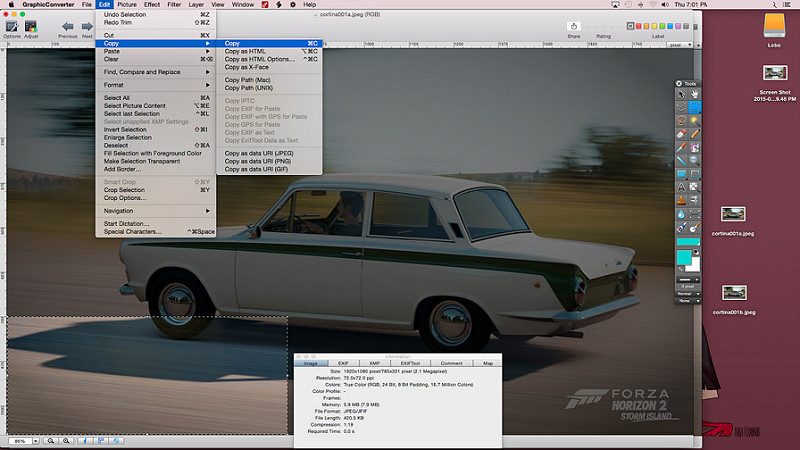The width and height of the screenshot is (800, 450).
Task: Open the ExifTool tab
Action: 410,363
